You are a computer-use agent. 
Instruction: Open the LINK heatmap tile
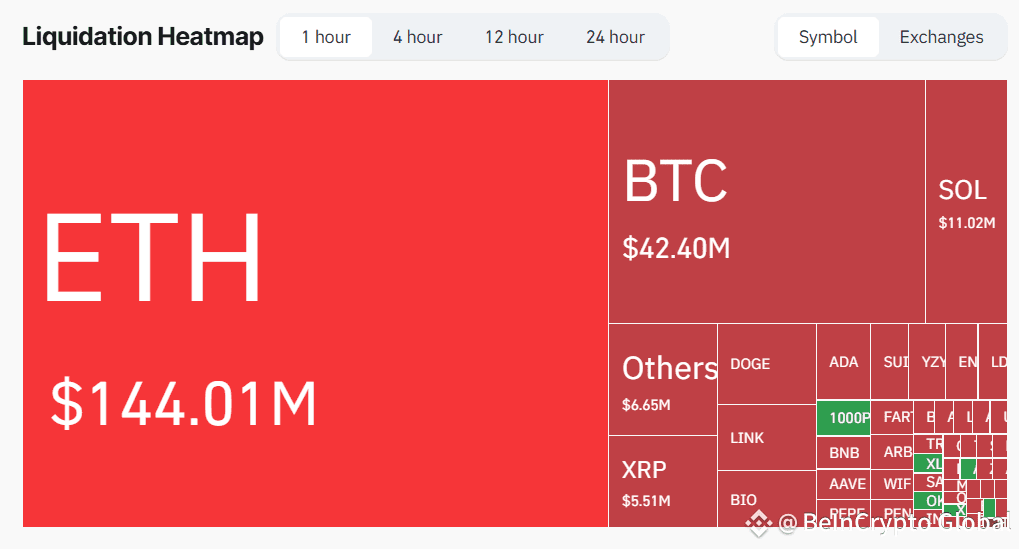pos(767,438)
